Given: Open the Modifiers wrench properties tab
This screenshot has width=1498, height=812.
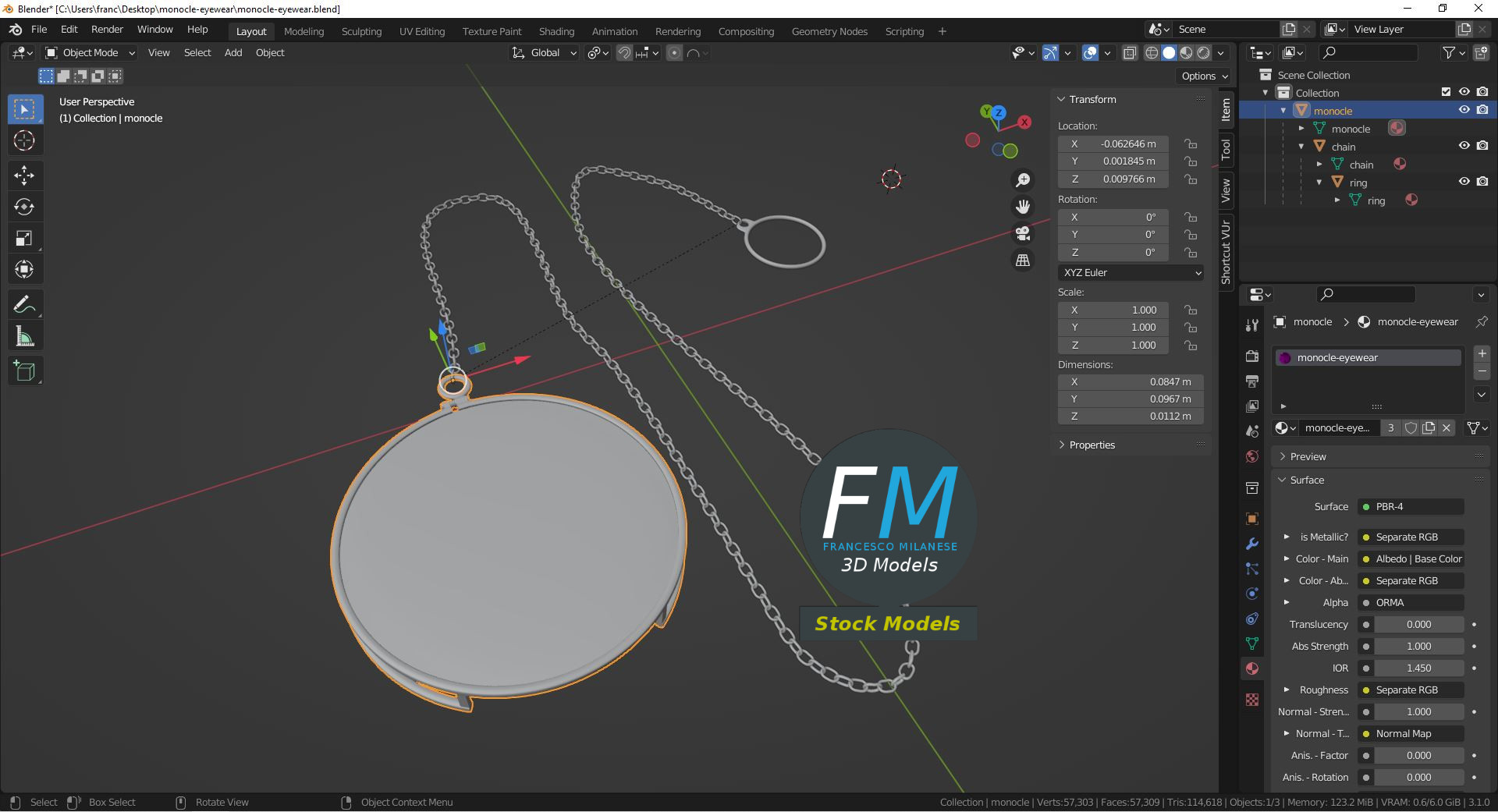Looking at the screenshot, I should click(x=1252, y=544).
